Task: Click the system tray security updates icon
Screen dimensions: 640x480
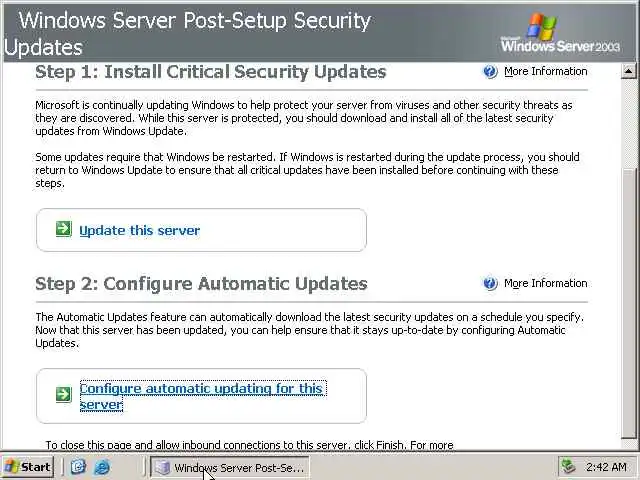Action: click(568, 467)
